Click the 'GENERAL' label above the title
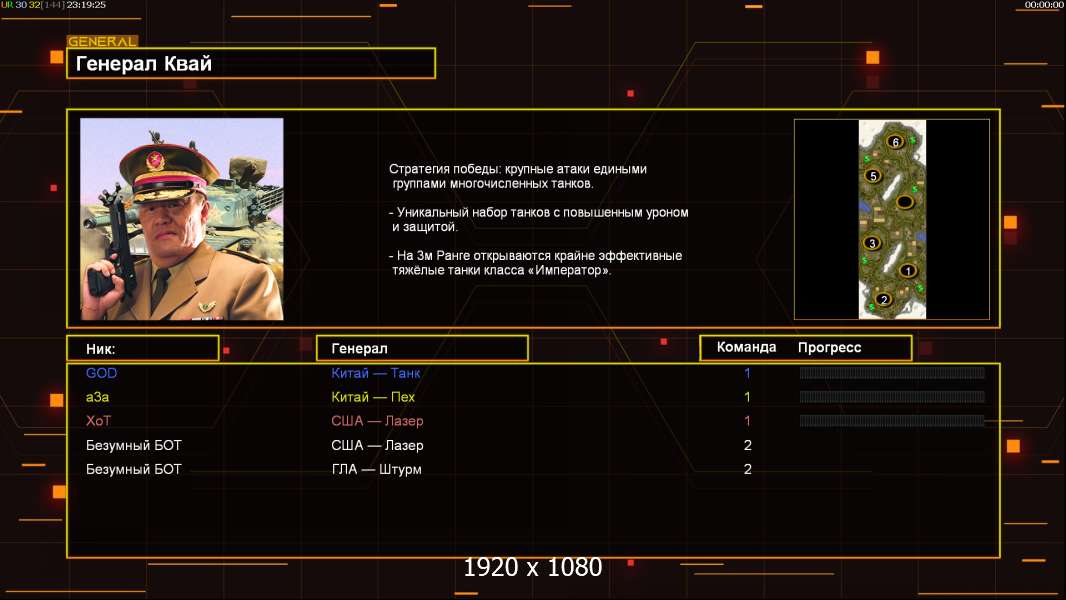 103,41
